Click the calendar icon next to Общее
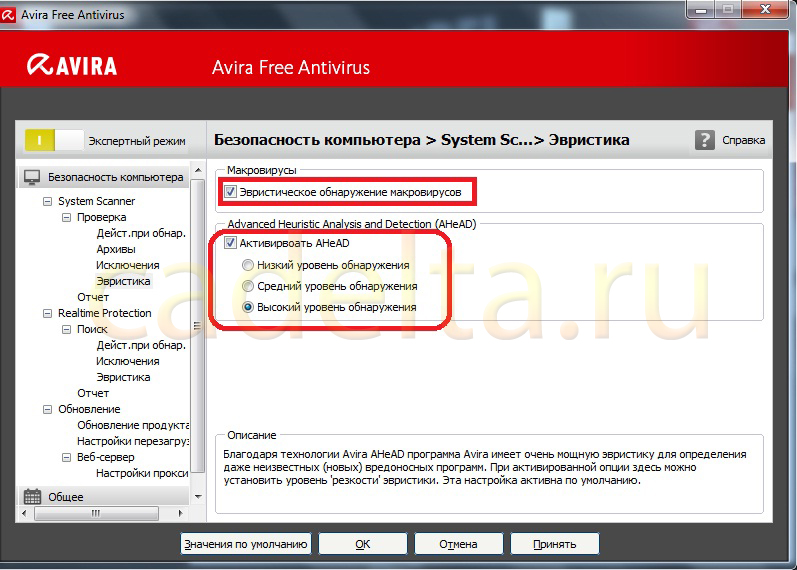 [32, 496]
